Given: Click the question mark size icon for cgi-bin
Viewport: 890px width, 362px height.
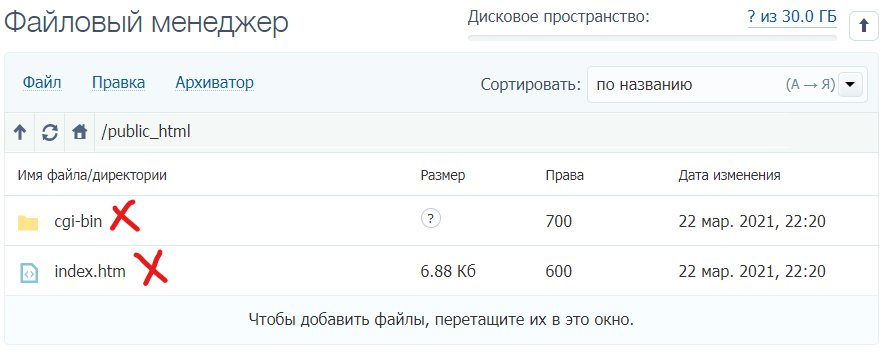Looking at the screenshot, I should [431, 218].
